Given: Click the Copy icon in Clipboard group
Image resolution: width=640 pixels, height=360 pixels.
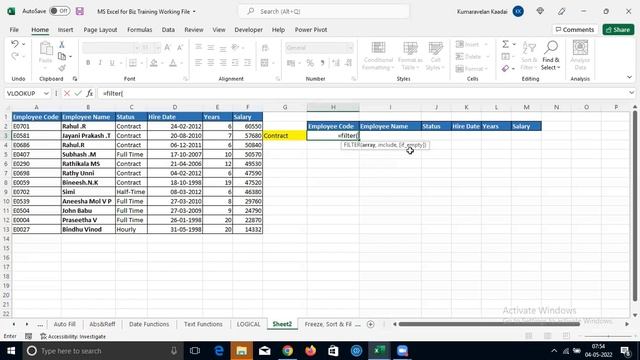Looking at the screenshot, I should pyautogui.click(x=62, y=56).
